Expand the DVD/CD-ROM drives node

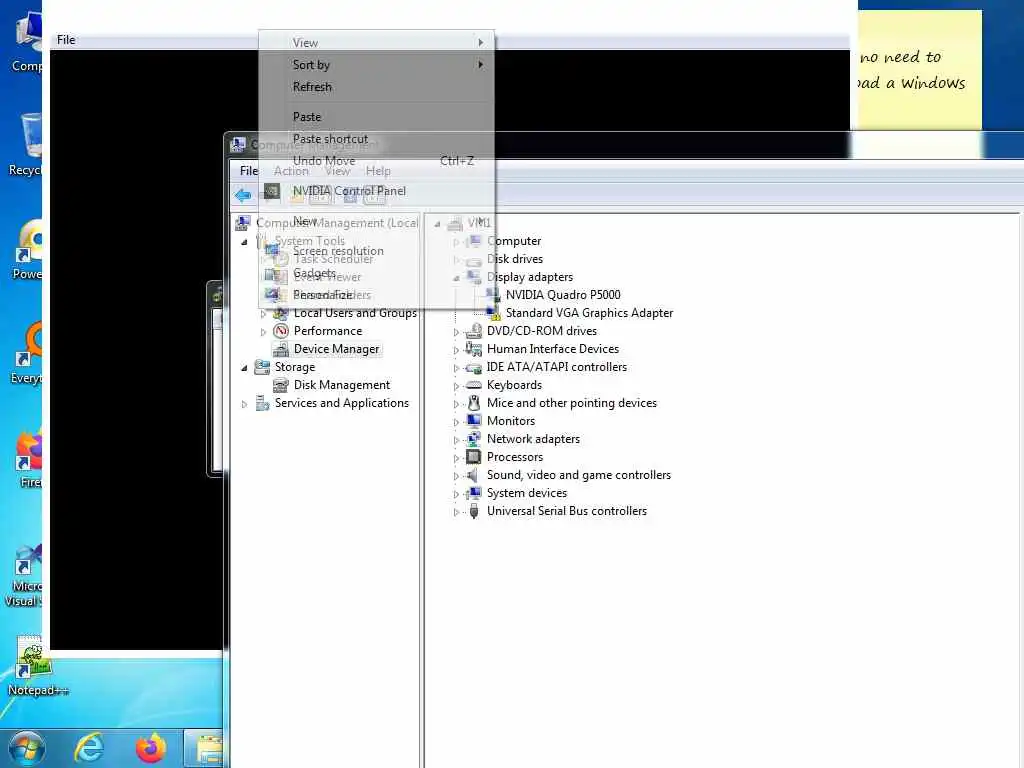[456, 332]
